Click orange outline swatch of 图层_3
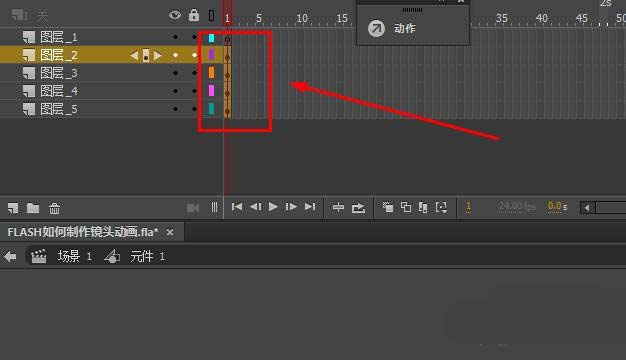 [x=212, y=73]
